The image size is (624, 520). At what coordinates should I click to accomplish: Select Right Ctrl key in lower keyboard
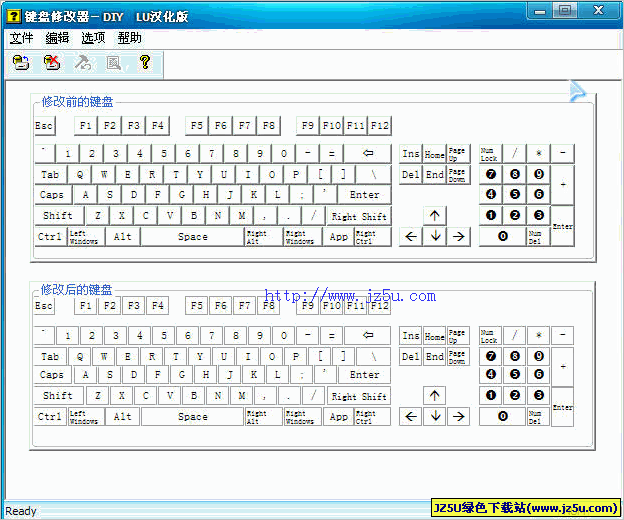point(372,417)
